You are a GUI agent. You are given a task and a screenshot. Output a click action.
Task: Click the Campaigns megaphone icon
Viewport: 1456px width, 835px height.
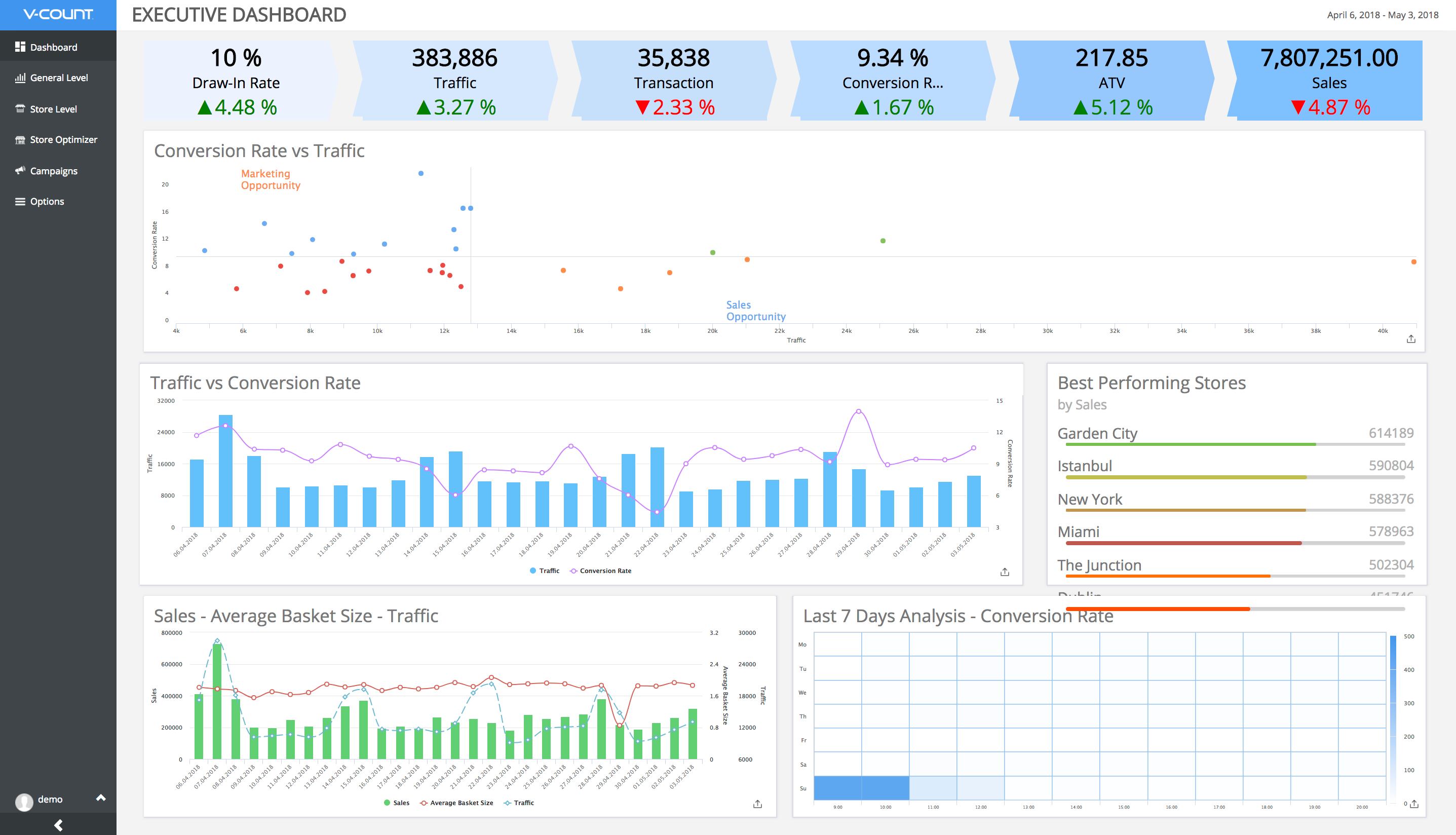point(20,171)
